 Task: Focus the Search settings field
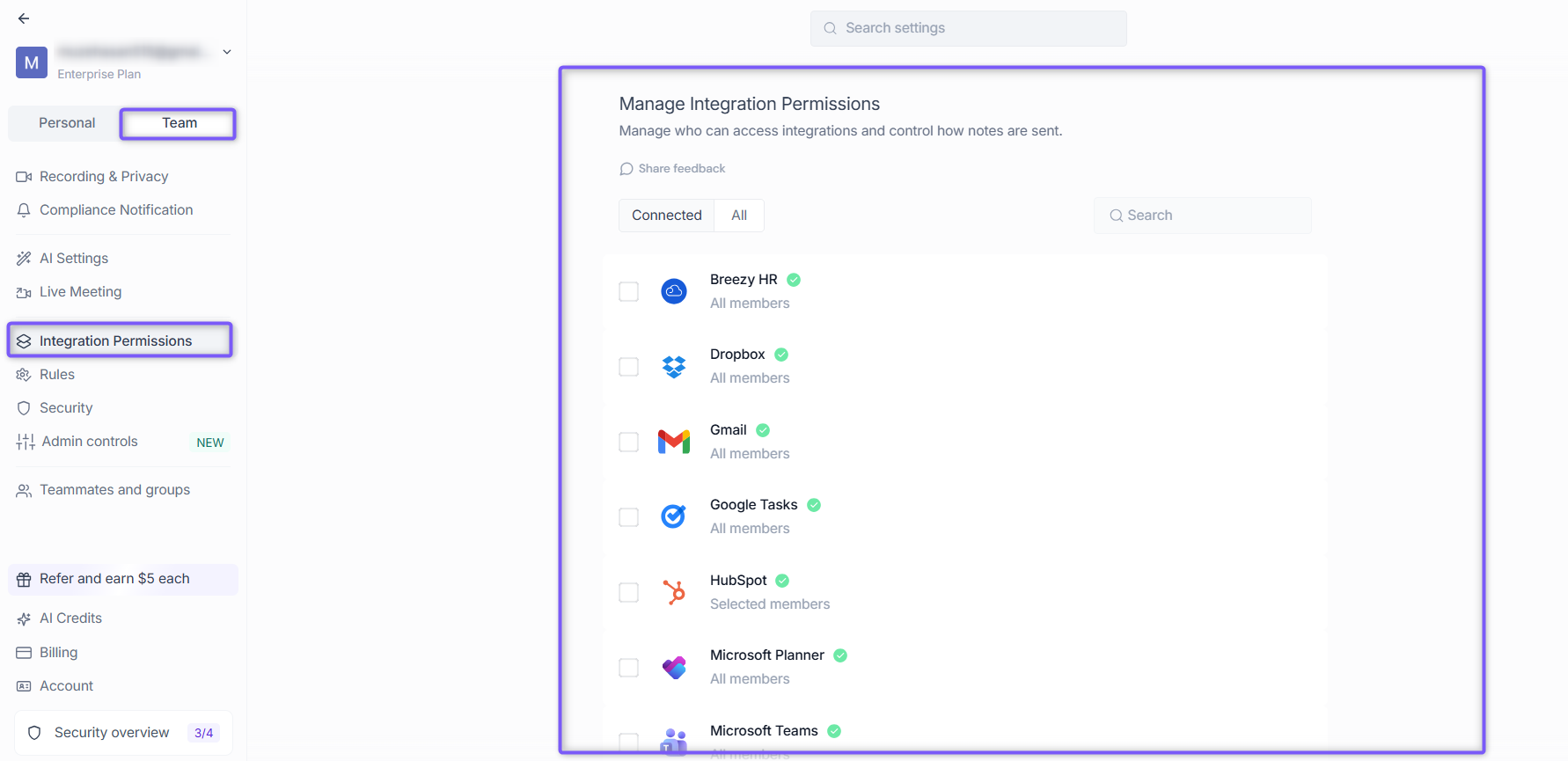point(968,28)
